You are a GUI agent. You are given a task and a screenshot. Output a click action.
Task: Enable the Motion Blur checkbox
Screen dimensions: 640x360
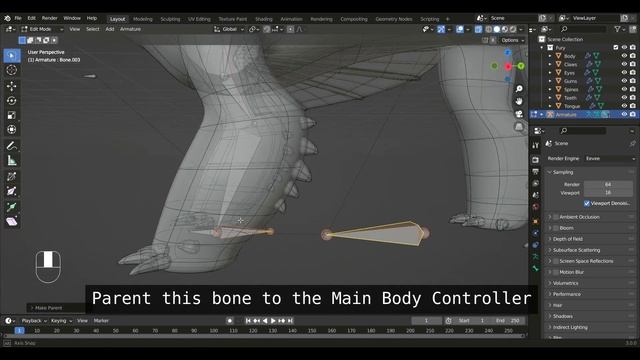[x=556, y=272]
